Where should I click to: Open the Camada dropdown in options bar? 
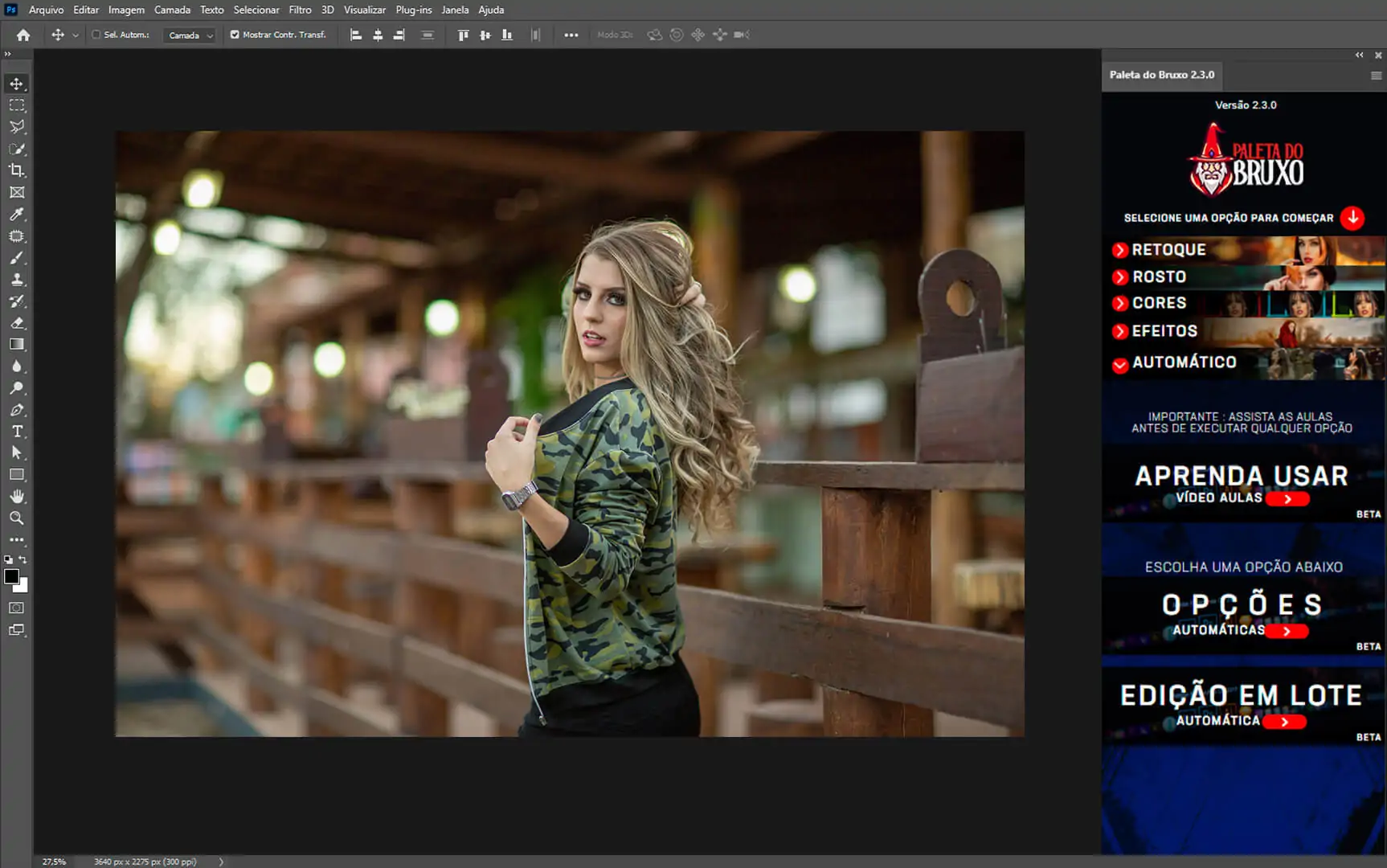click(x=190, y=35)
